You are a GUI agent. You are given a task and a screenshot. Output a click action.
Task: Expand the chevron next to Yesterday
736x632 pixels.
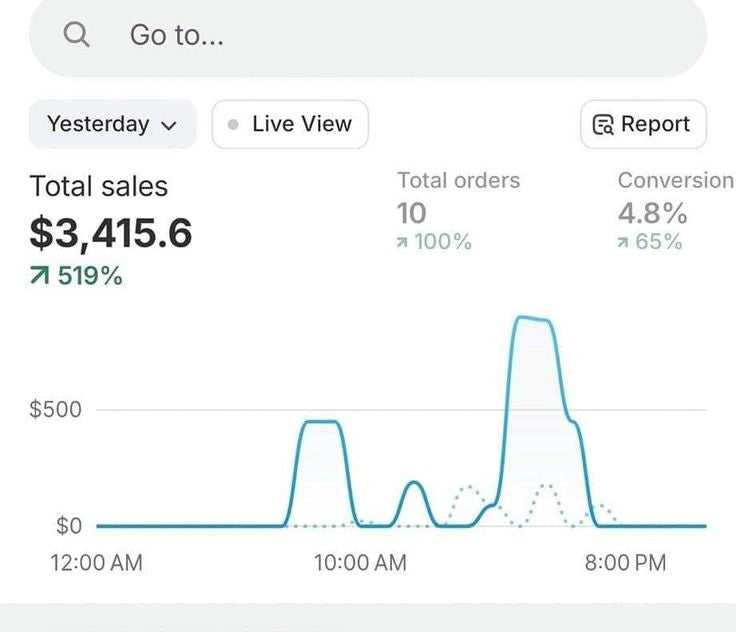click(168, 126)
